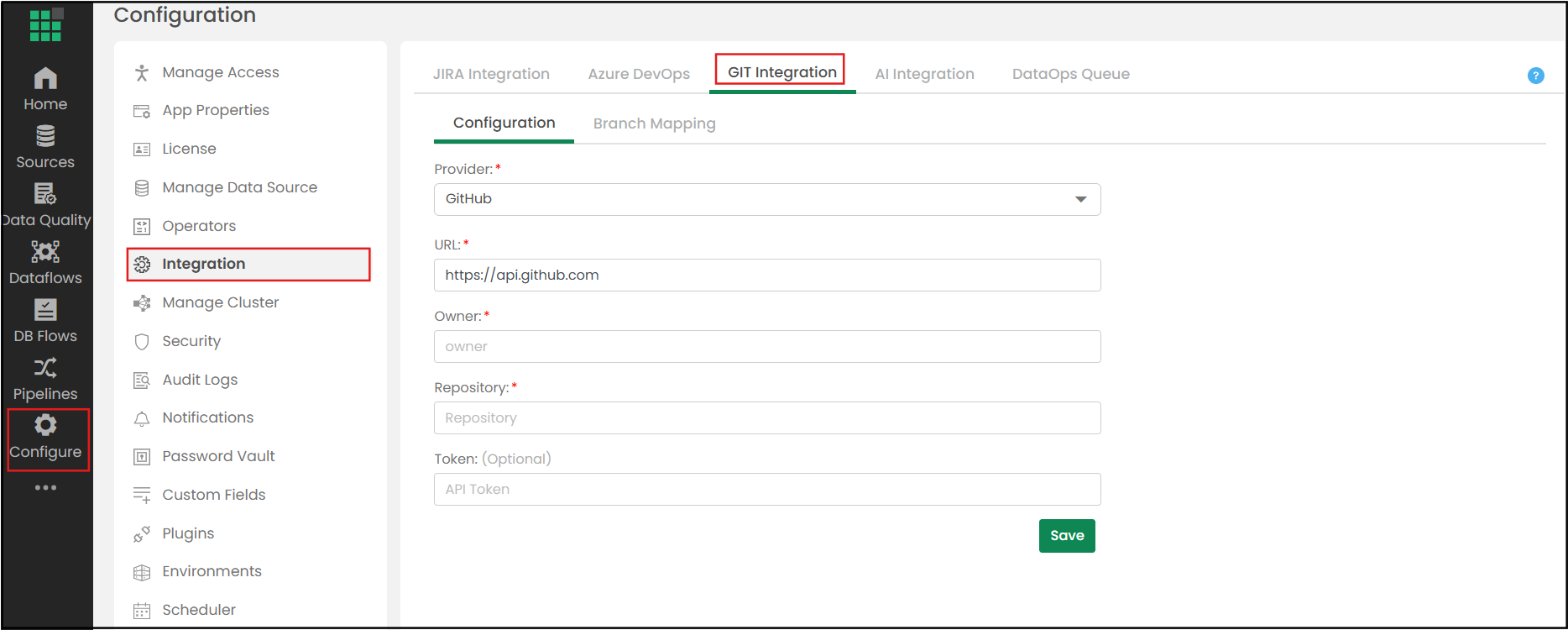Open DB Flows in the sidebar
This screenshot has width=1568, height=630.
pos(45,320)
